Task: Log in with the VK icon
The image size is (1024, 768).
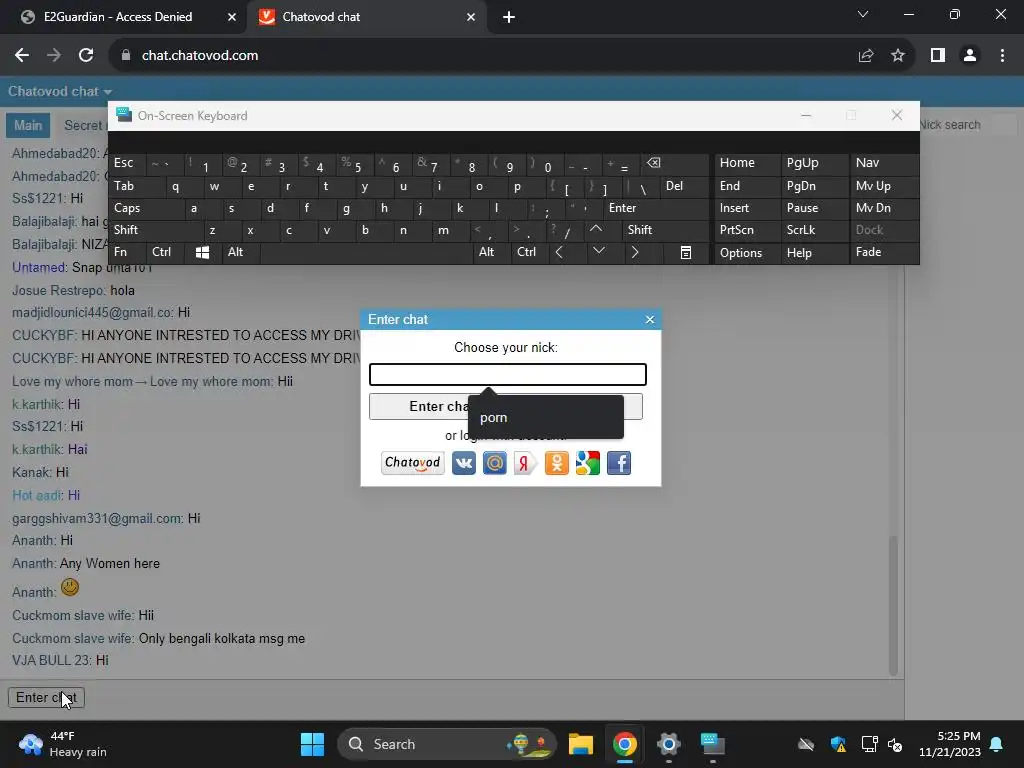Action: coord(464,463)
